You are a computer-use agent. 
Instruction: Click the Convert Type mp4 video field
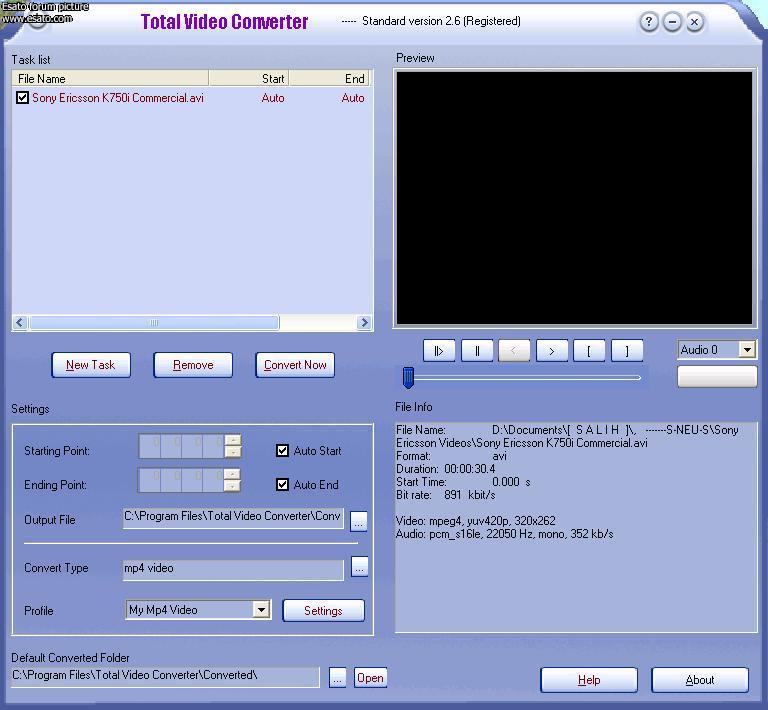tap(233, 569)
